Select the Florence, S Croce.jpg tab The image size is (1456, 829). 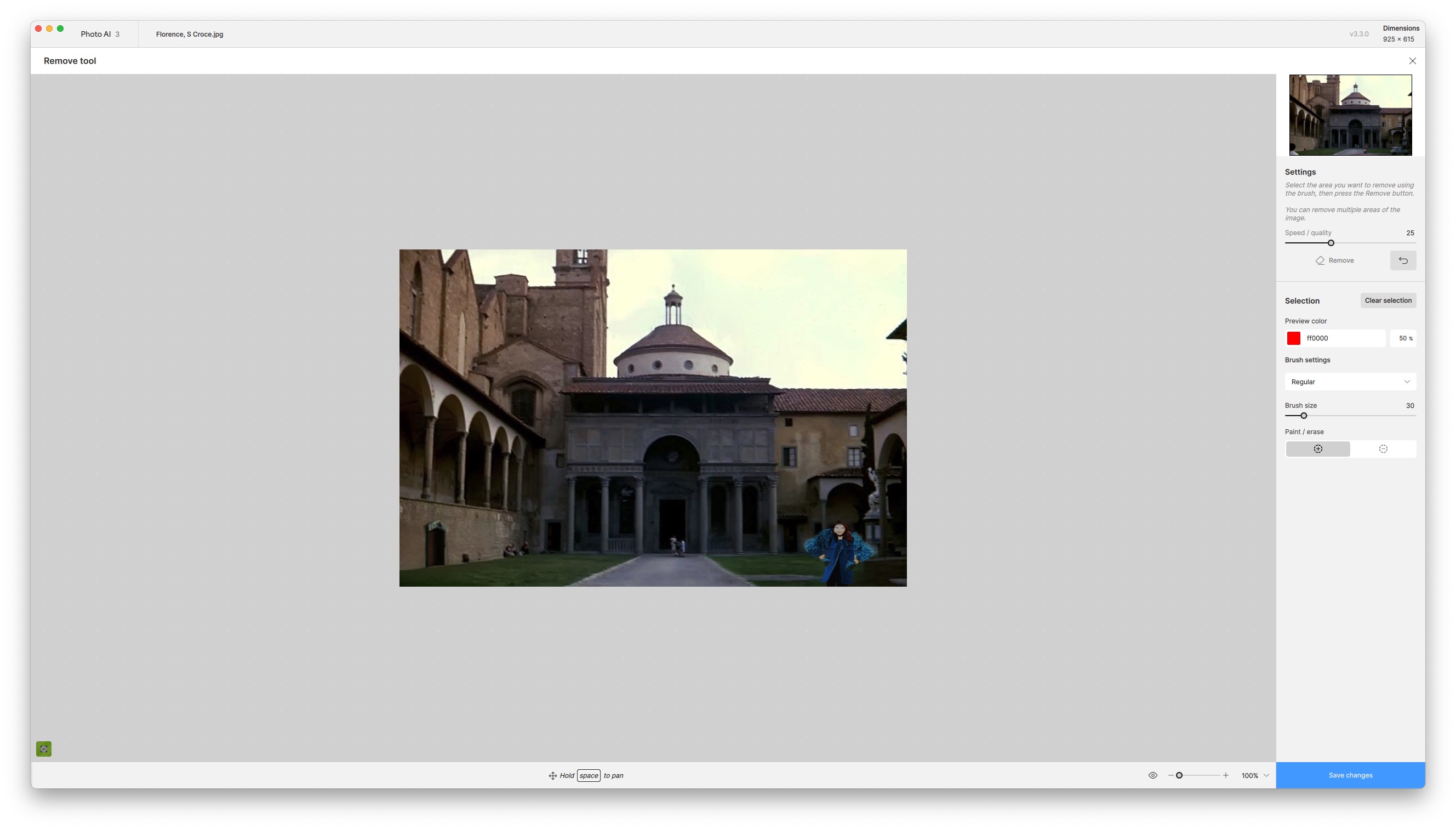point(190,34)
